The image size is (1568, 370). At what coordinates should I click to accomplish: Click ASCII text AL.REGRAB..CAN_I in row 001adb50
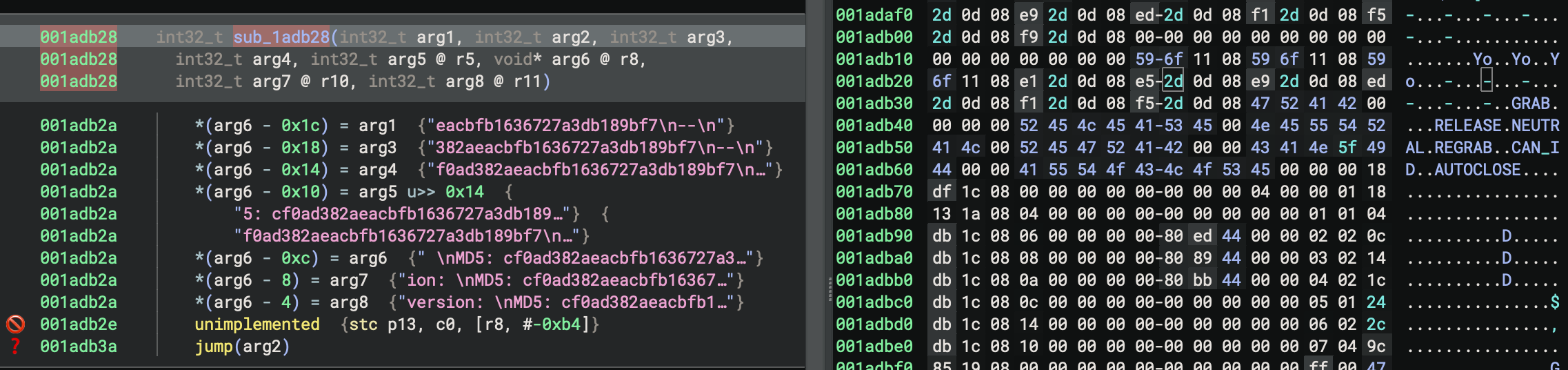(x=1482, y=147)
